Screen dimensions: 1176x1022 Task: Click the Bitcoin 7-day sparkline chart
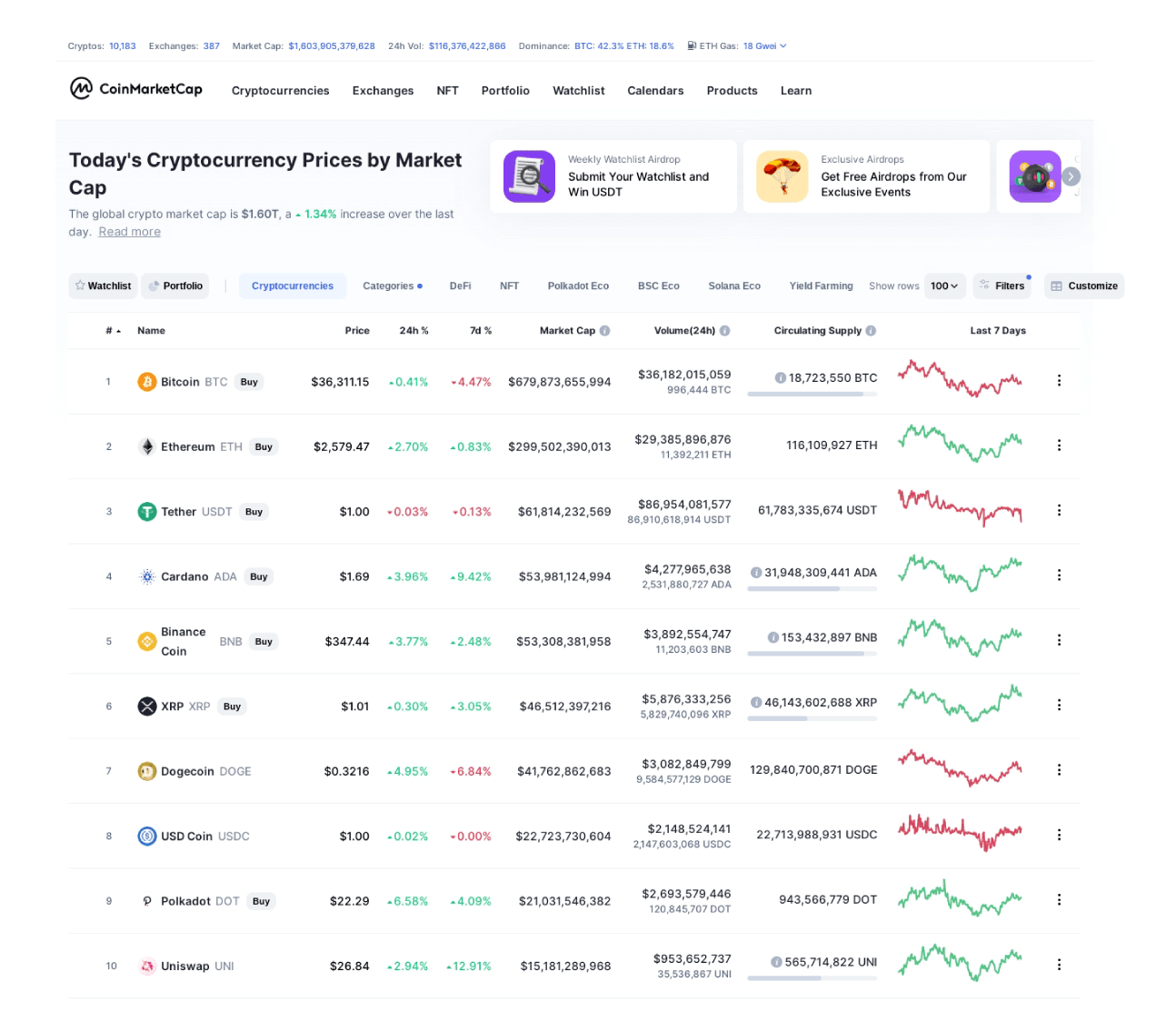(960, 378)
